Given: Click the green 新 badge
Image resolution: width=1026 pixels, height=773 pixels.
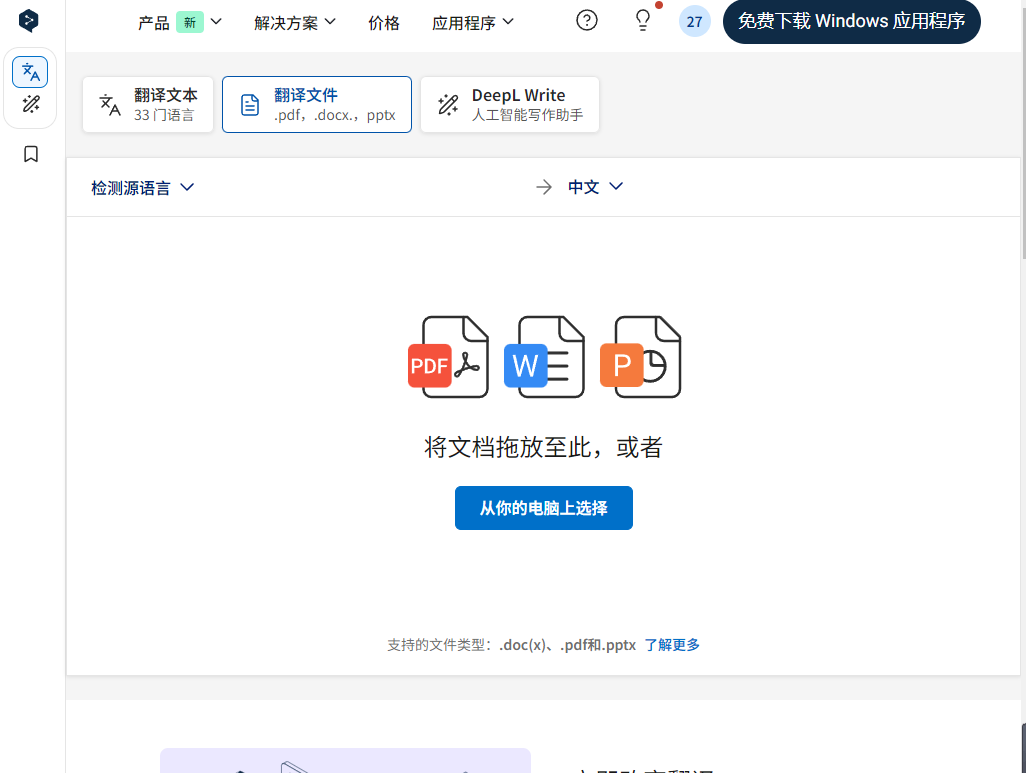Looking at the screenshot, I should (190, 22).
